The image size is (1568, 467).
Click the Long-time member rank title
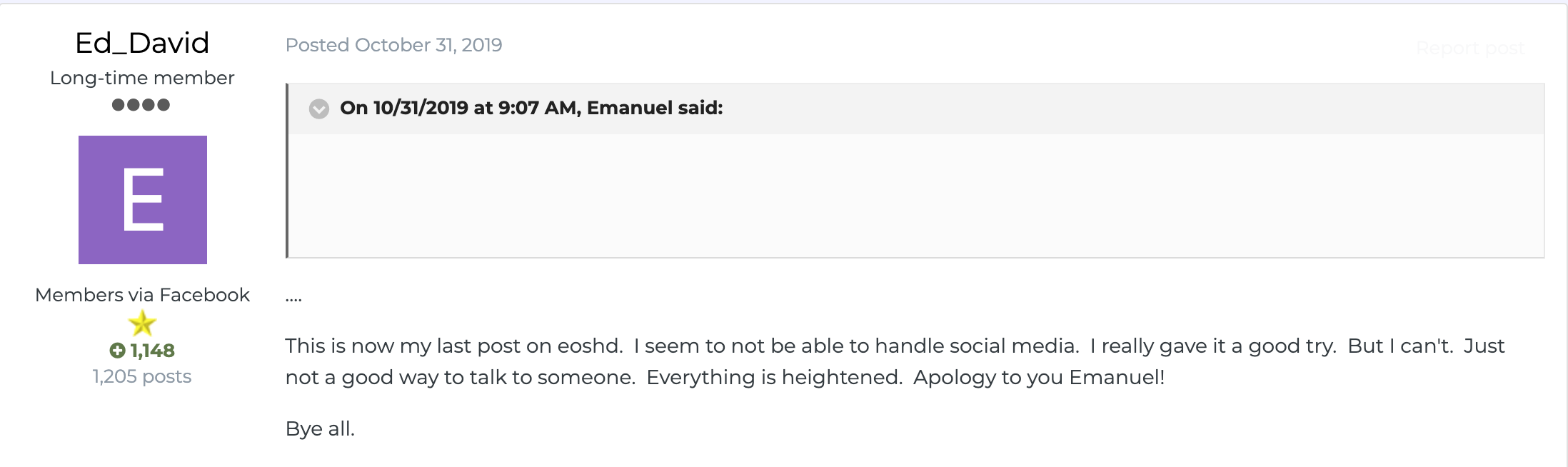click(x=142, y=78)
